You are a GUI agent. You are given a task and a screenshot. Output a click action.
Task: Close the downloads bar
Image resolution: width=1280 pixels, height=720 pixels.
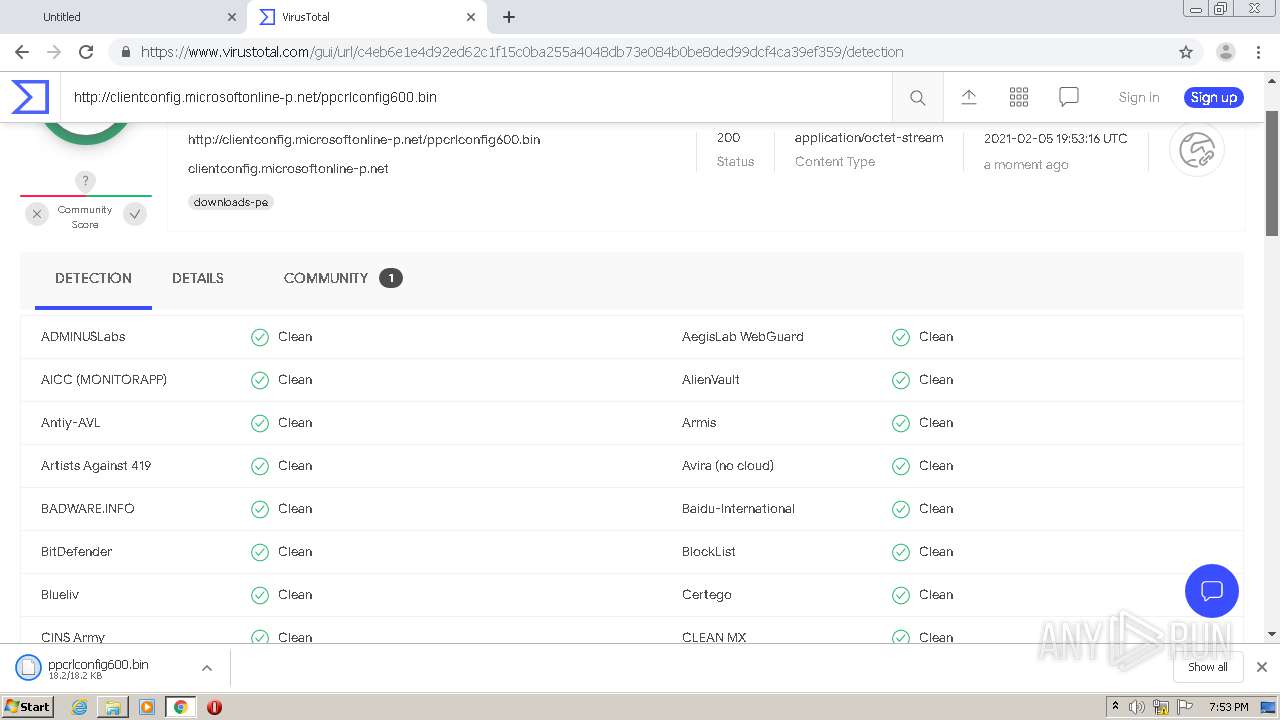(x=1261, y=667)
